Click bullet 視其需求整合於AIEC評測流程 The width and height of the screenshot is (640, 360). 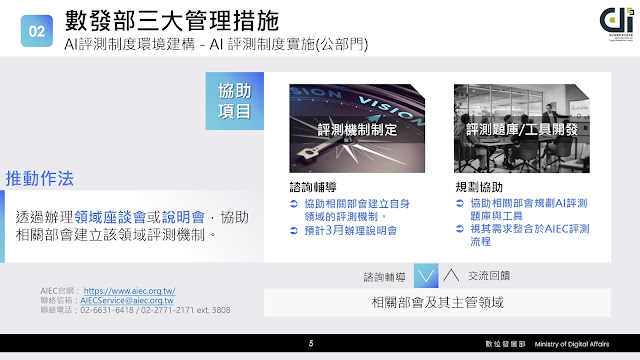[x=530, y=235]
